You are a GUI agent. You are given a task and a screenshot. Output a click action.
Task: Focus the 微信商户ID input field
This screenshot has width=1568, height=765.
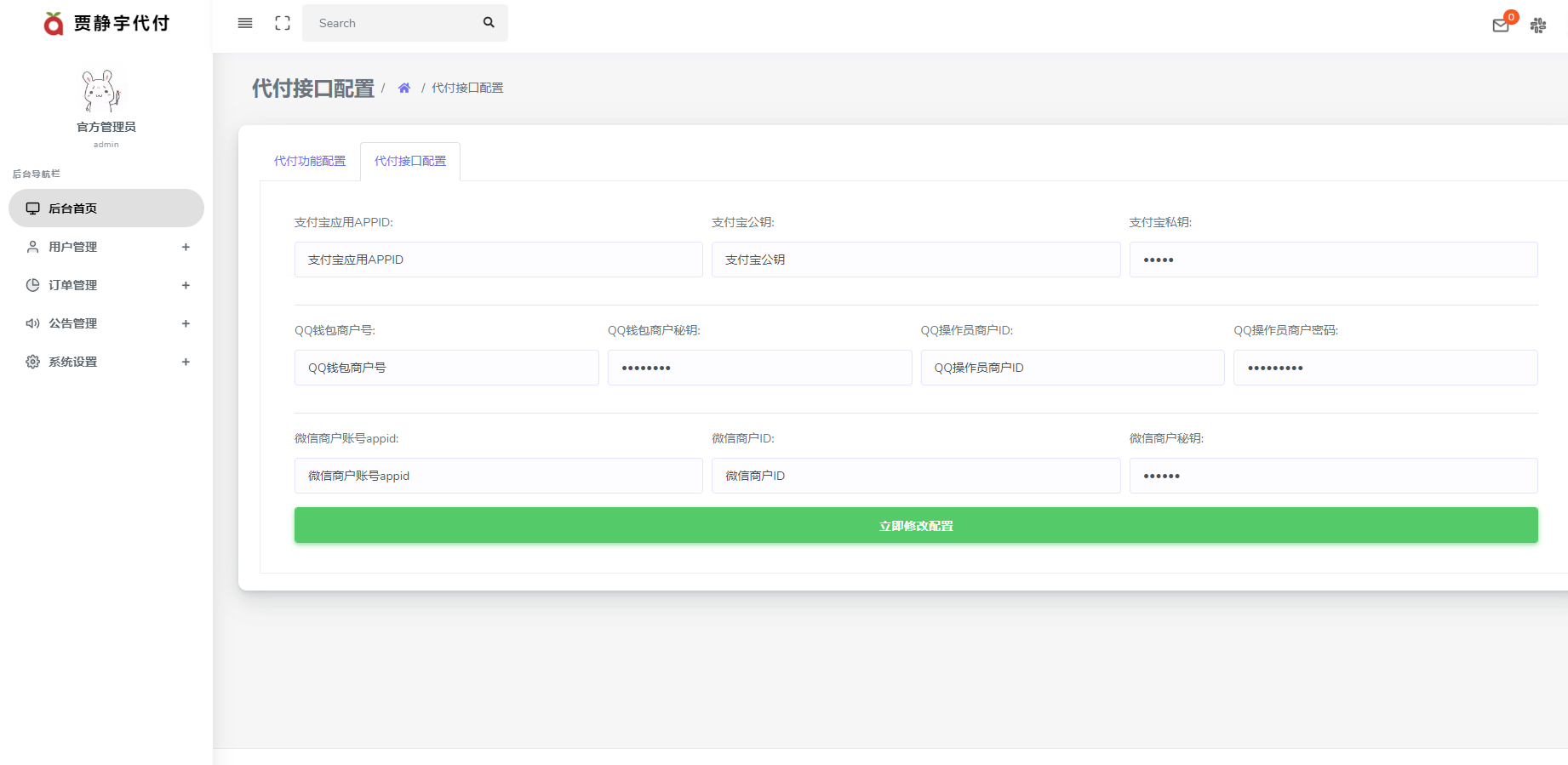tap(916, 476)
